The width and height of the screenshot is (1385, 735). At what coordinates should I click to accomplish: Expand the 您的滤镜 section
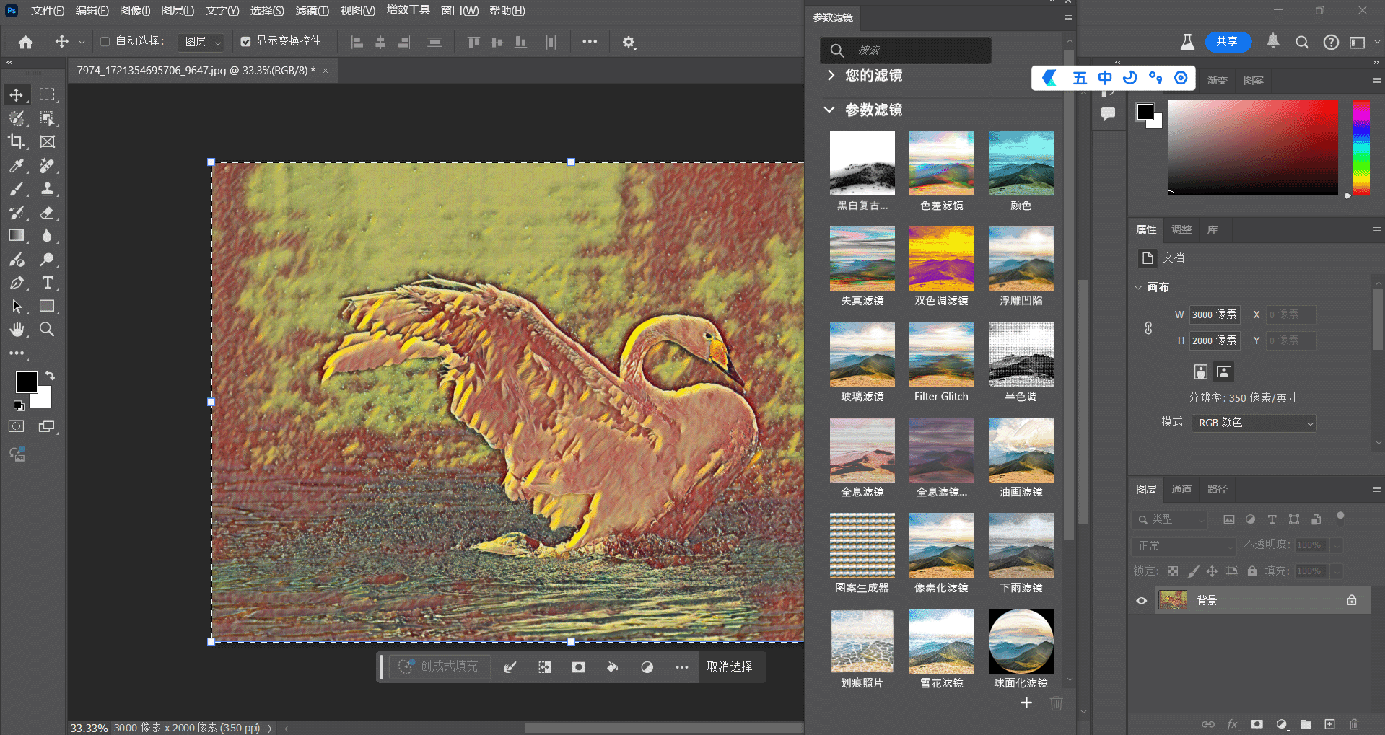click(x=829, y=75)
